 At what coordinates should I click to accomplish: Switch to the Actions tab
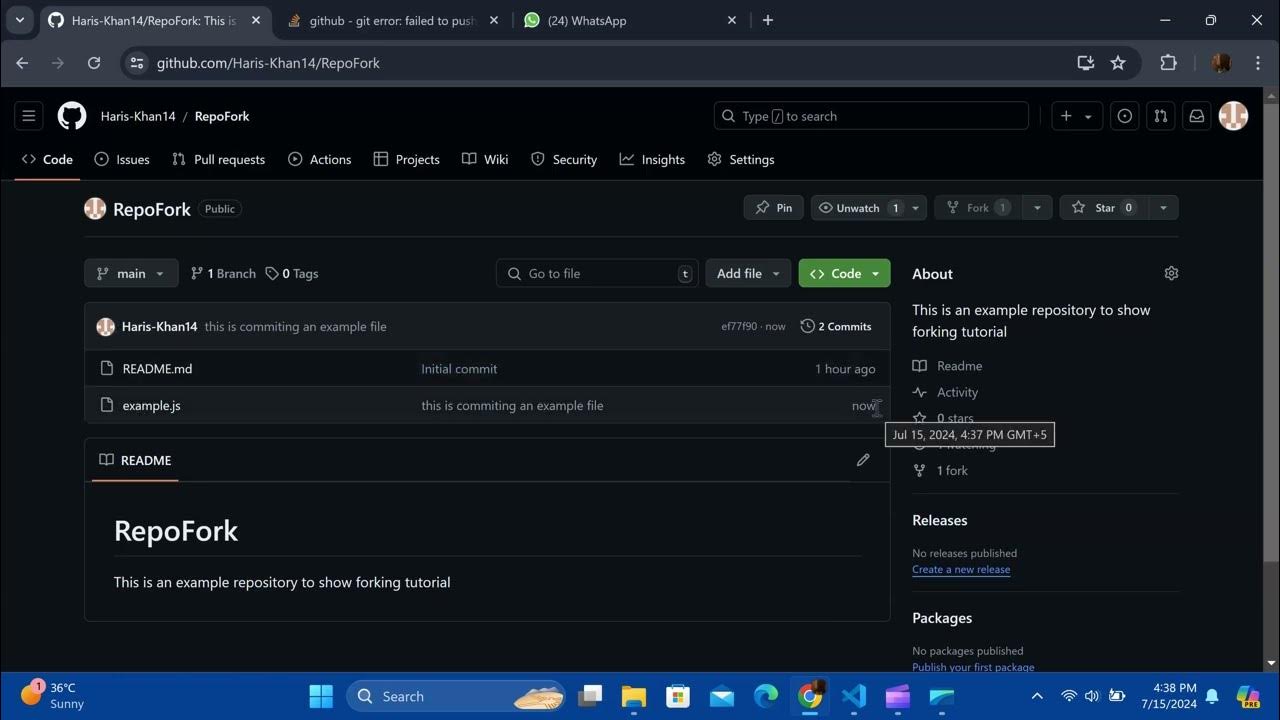(320, 159)
